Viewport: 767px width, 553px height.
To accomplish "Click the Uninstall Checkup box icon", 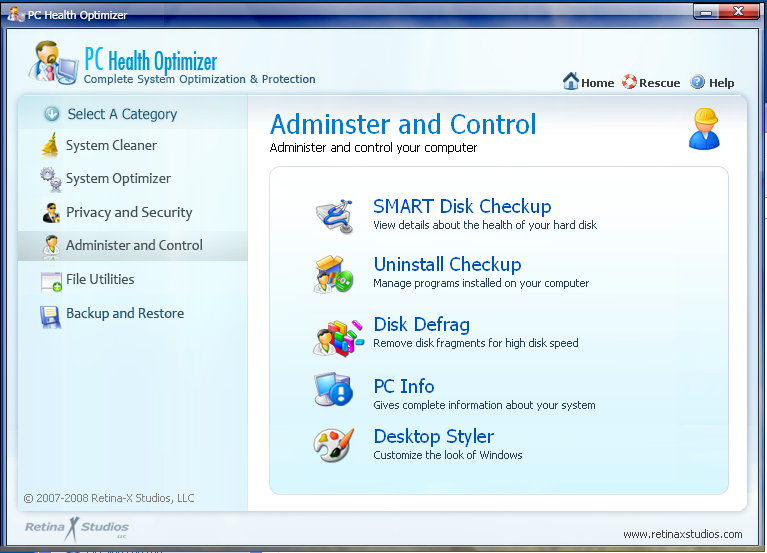I will [334, 274].
